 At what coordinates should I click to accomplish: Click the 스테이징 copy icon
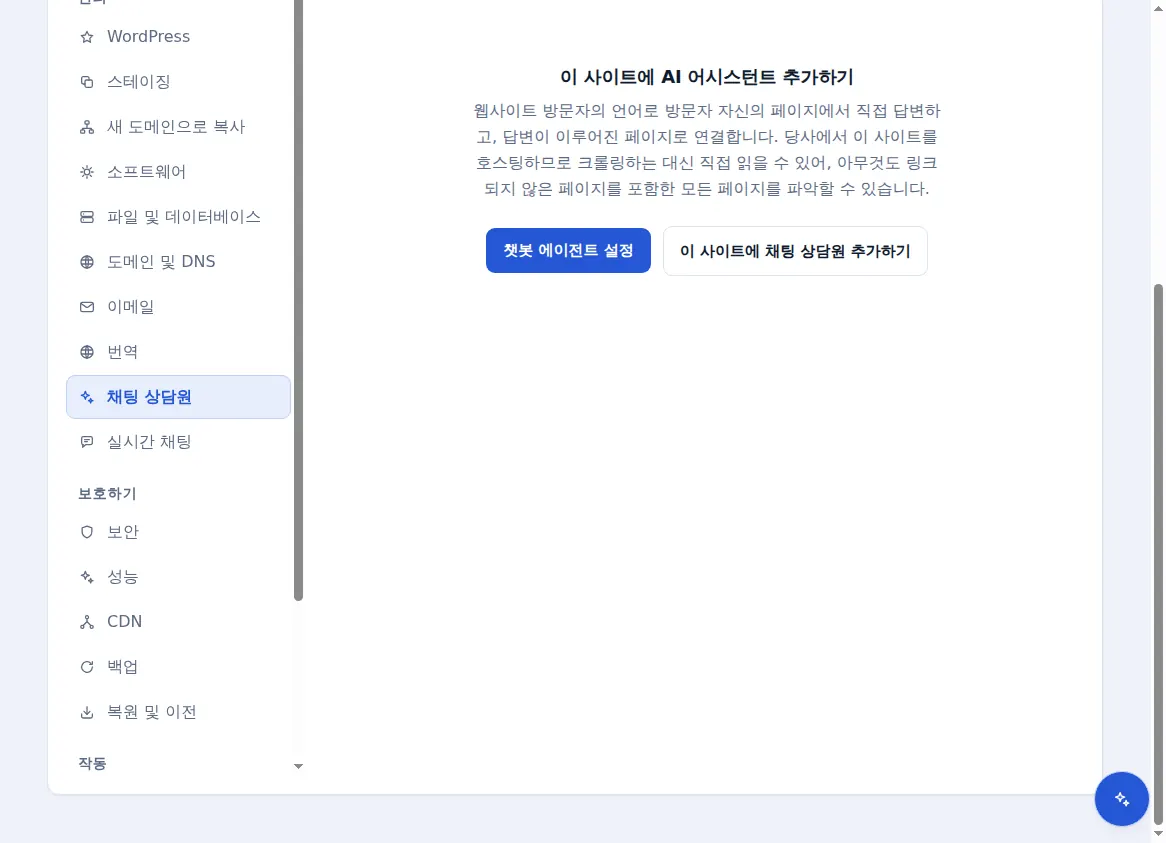(87, 82)
